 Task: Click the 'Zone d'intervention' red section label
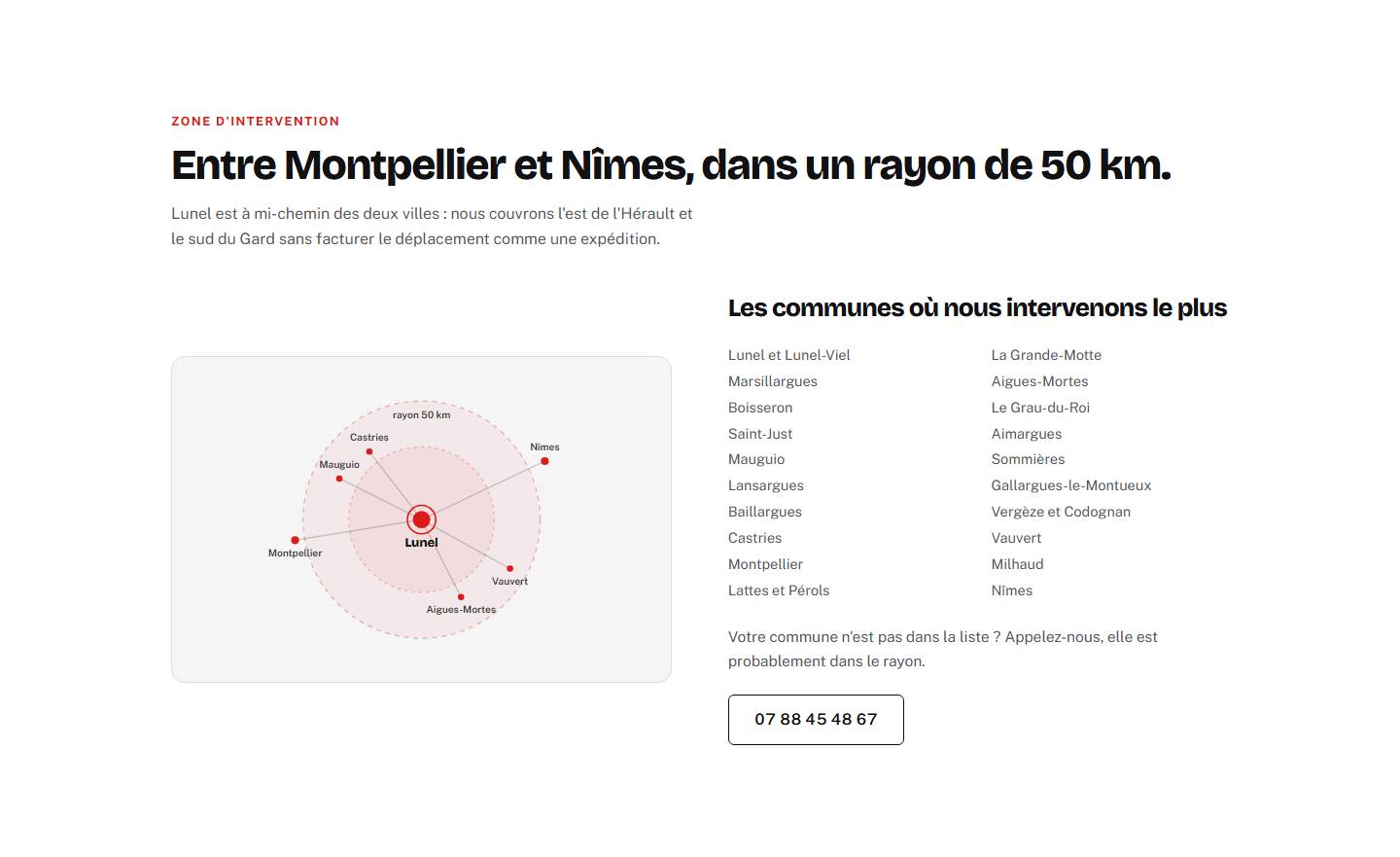pyautogui.click(x=256, y=122)
